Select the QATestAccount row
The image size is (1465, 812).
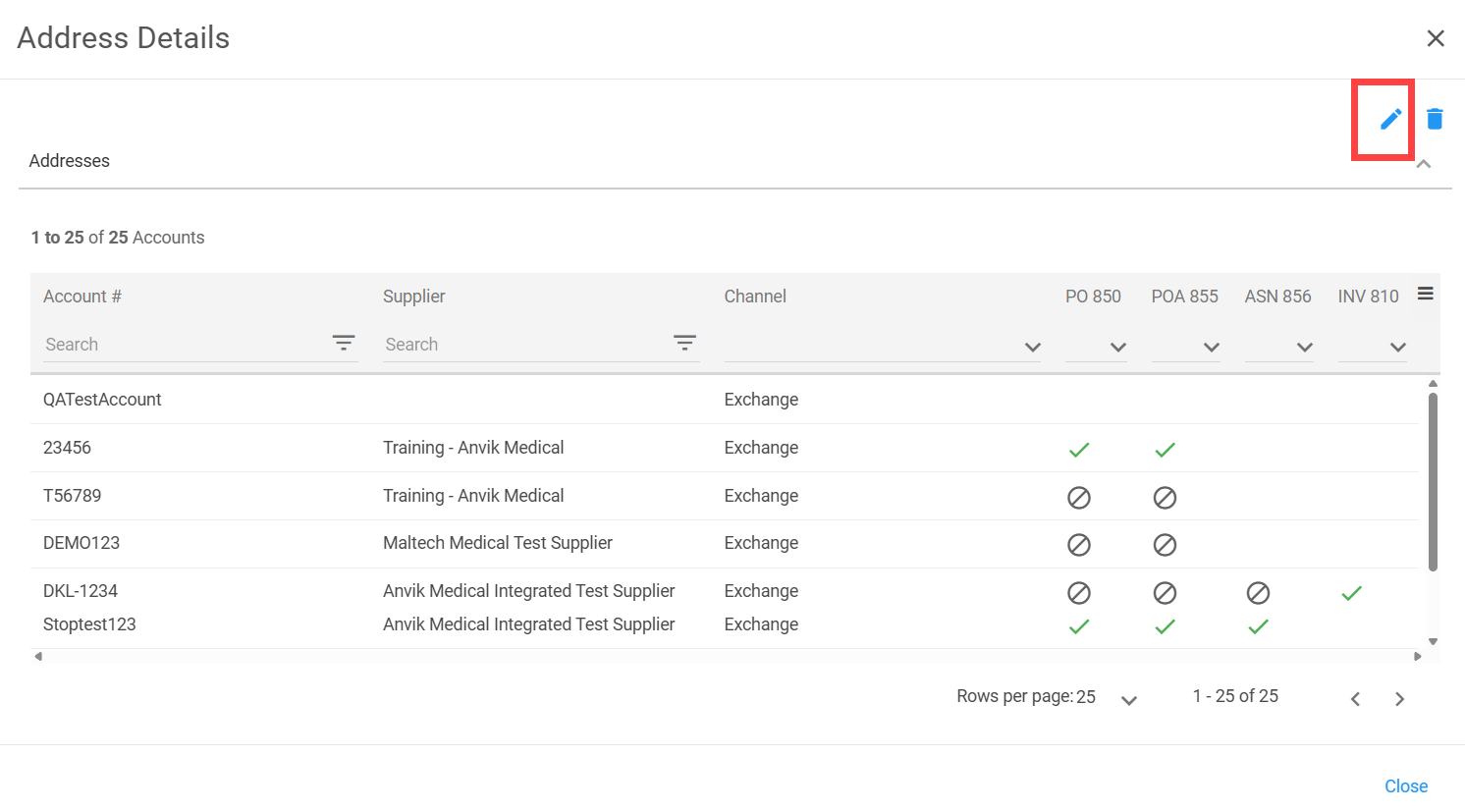click(102, 400)
